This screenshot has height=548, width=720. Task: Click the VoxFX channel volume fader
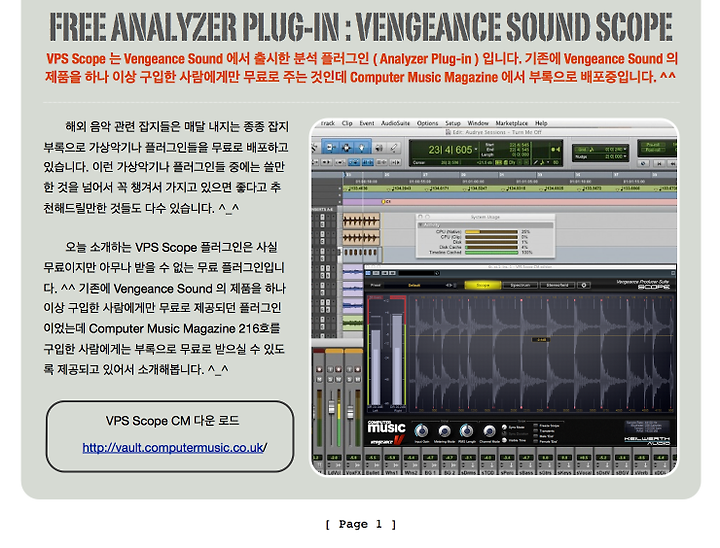[x=350, y=412]
